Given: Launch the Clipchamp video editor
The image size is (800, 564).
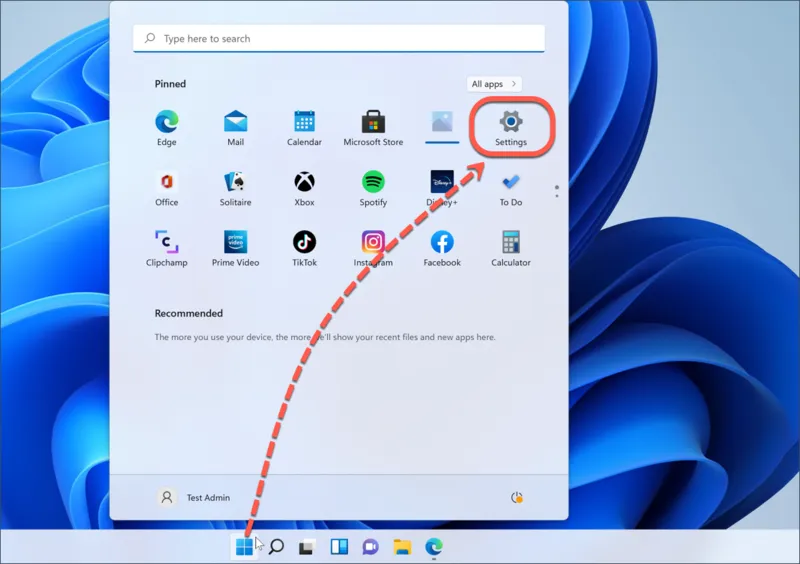Looking at the screenshot, I should (166, 248).
